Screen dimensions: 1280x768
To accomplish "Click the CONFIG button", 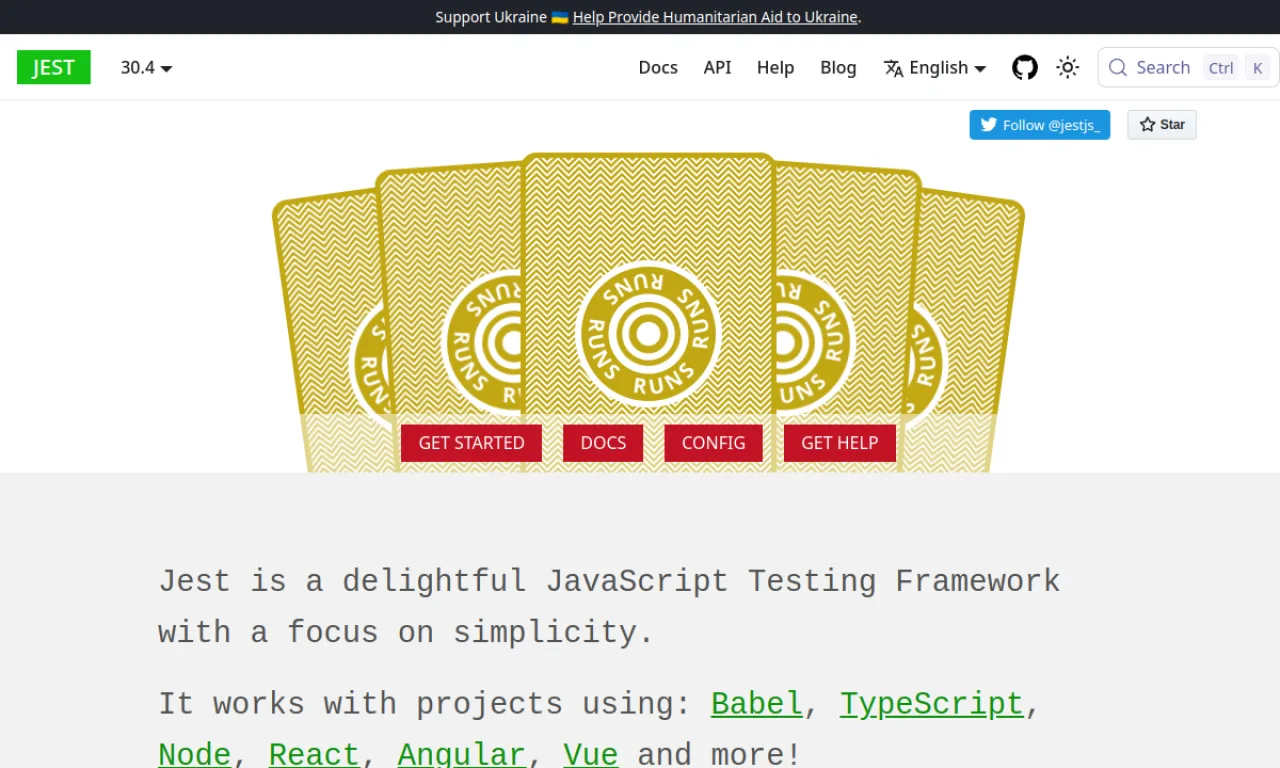I will click(x=713, y=443).
